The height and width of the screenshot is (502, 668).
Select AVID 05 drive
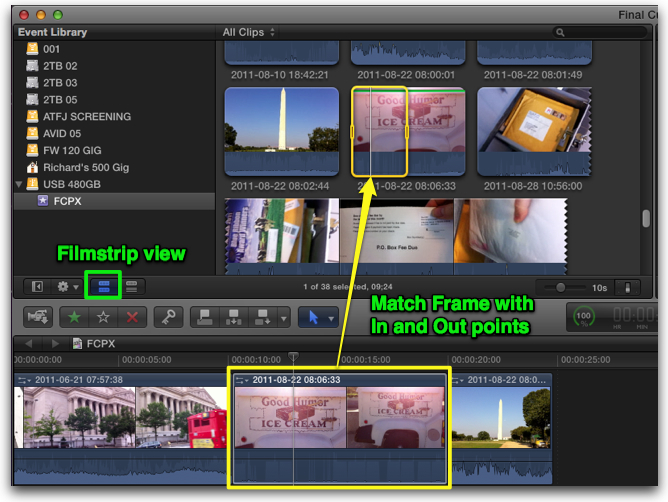114,133
